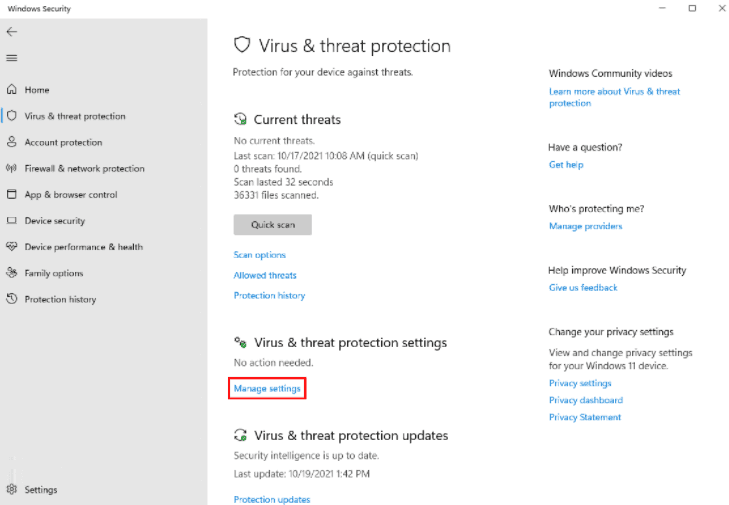Select Virus & threat protection sidebar item
The image size is (729, 505).
pos(75,116)
